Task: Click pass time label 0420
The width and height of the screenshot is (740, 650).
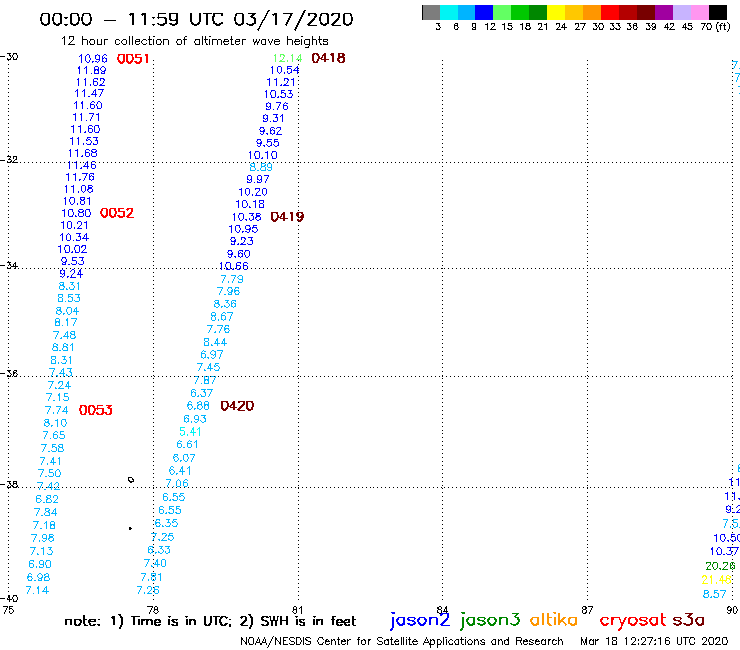Action: click(237, 406)
